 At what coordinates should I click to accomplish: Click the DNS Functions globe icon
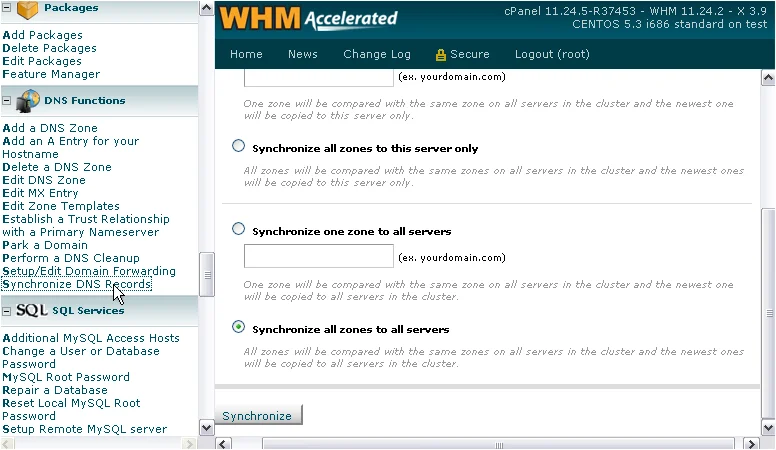(28, 100)
